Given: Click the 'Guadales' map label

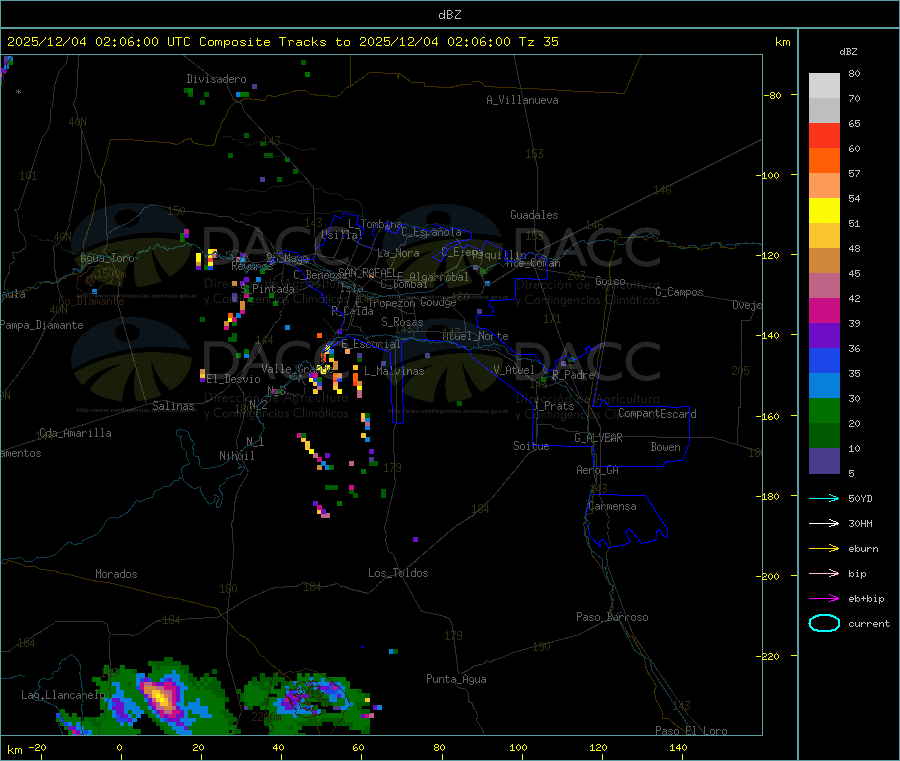Looking at the screenshot, I should pos(534,215).
